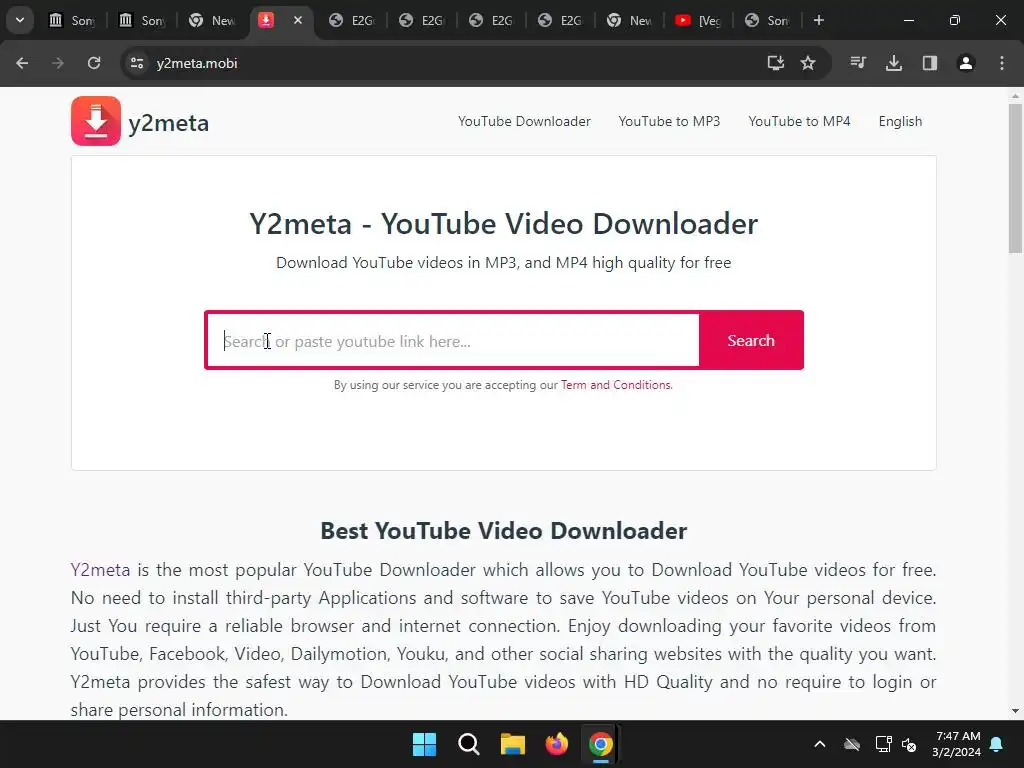The image size is (1024, 768).
Task: Open the Chrome downloads icon
Action: [894, 63]
